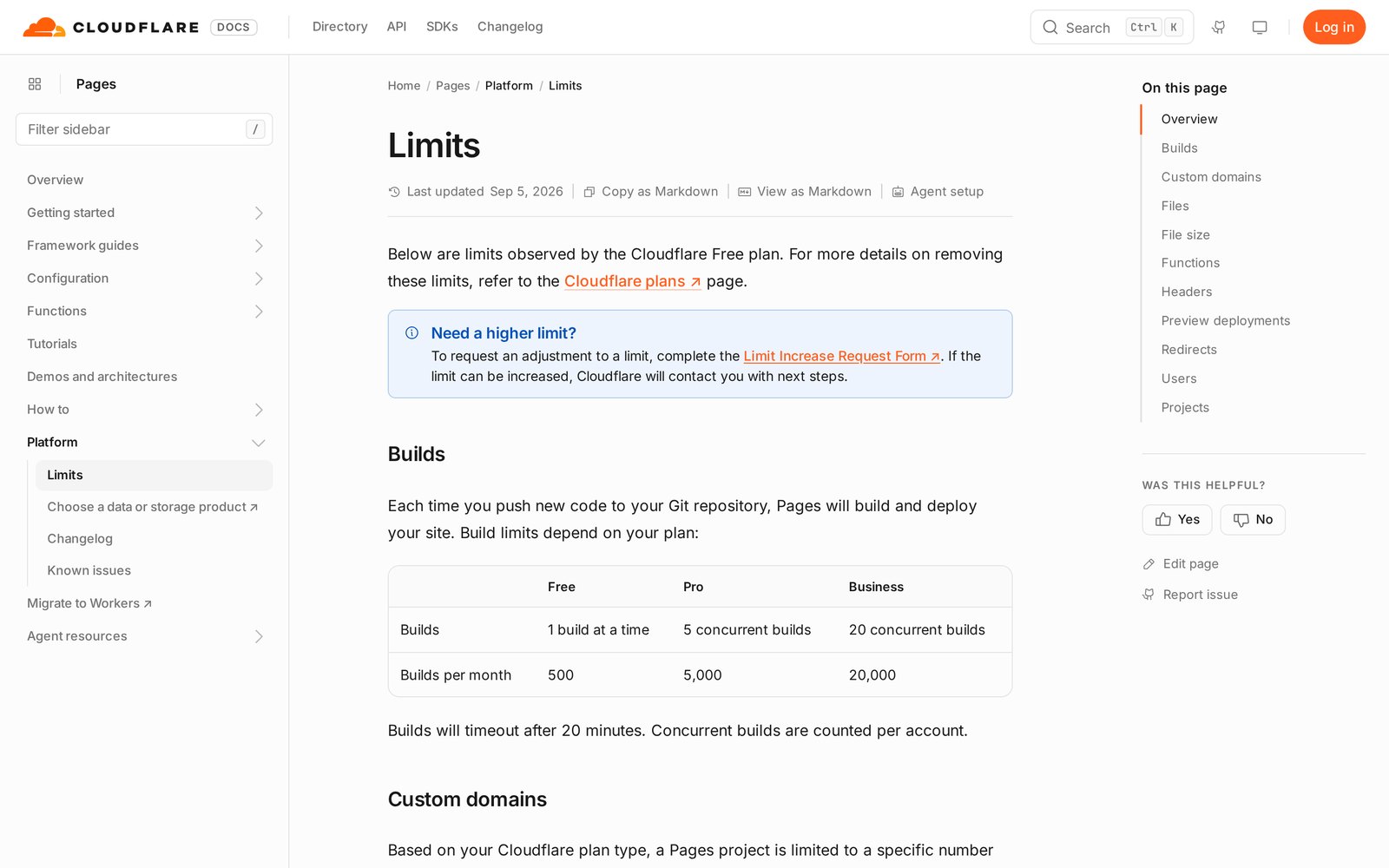Open the Search box in header

[x=1112, y=27]
